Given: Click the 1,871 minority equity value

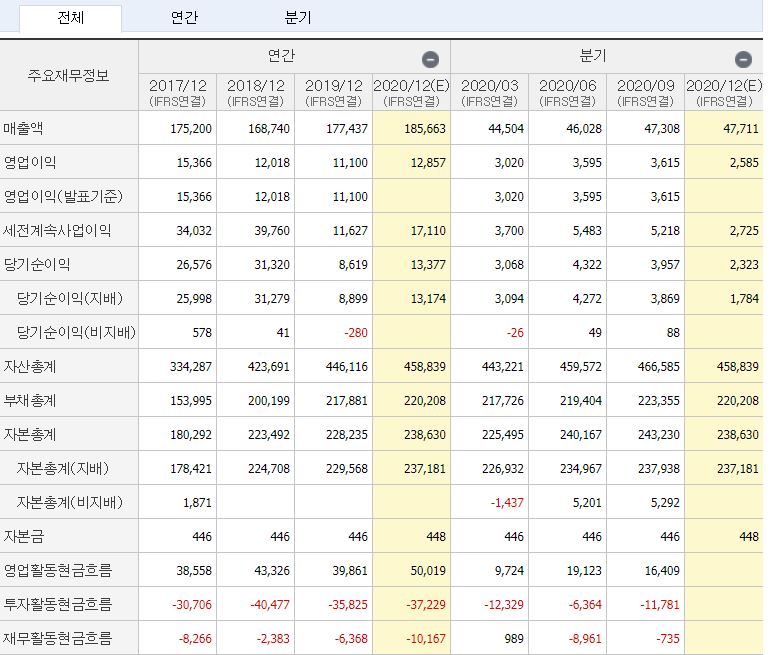Looking at the screenshot, I should tap(197, 503).
